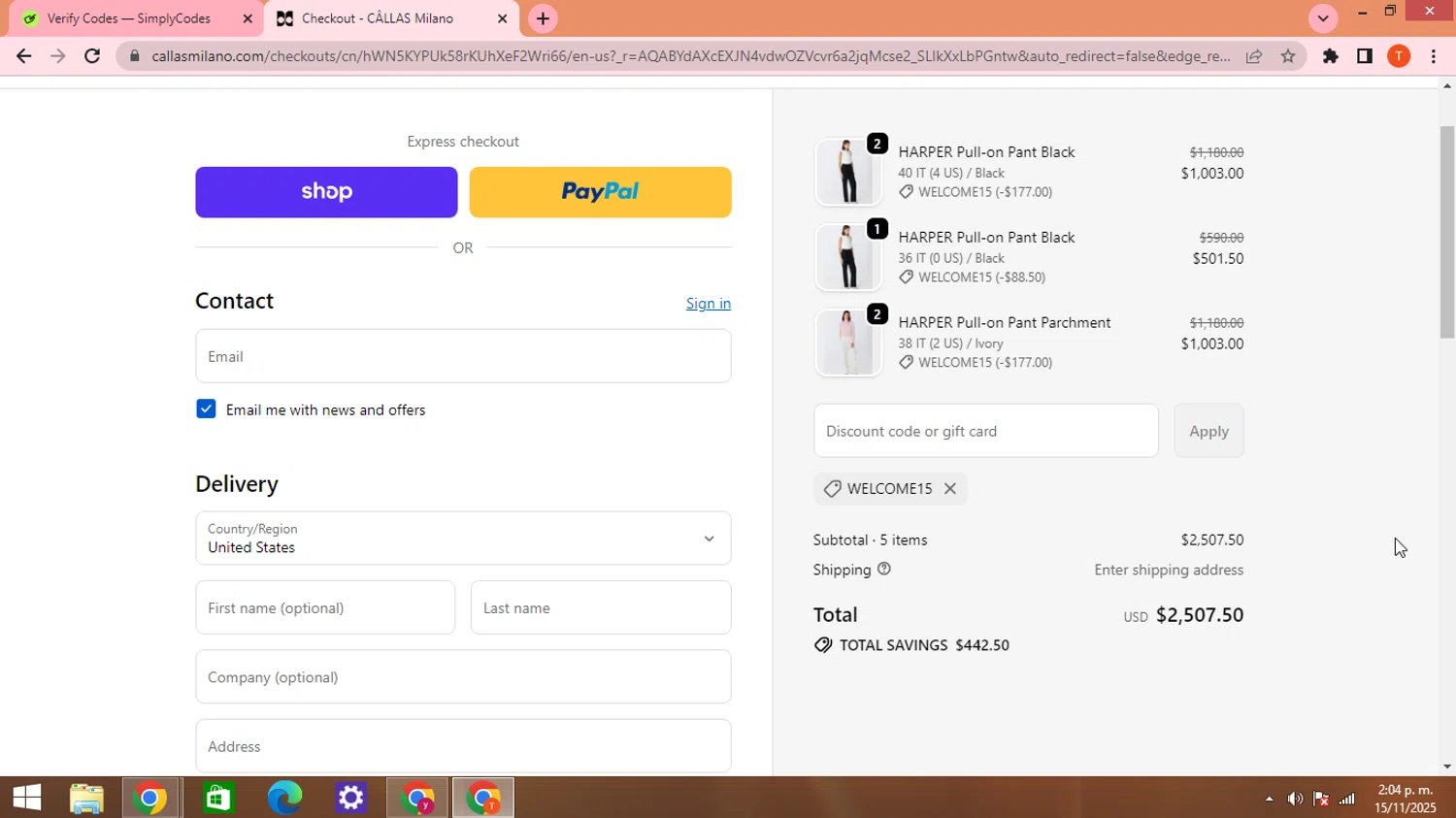
Task: Open the Chrome extensions puzzle icon
Action: (x=1331, y=56)
